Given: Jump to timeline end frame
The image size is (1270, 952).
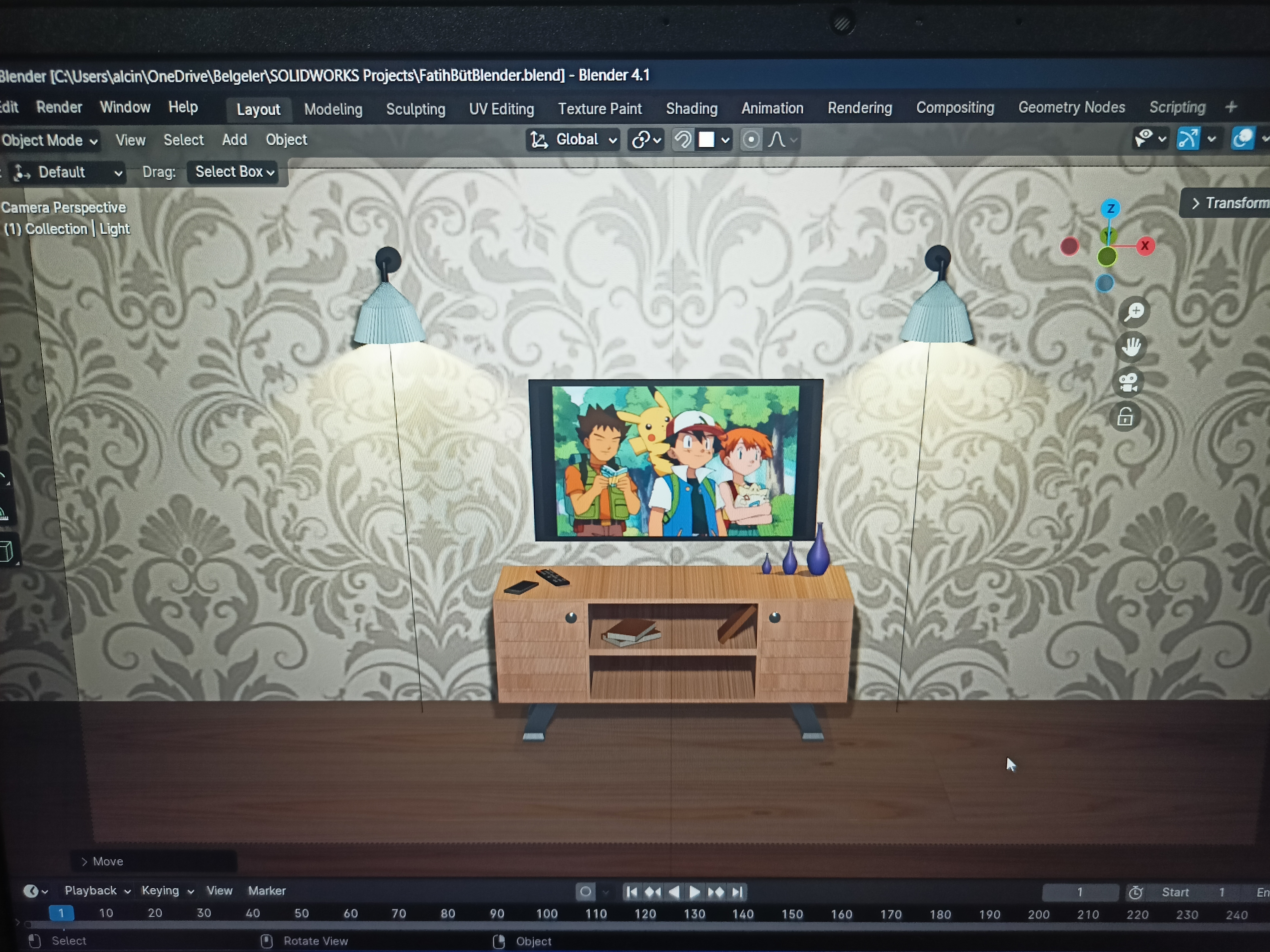Looking at the screenshot, I should (x=738, y=892).
